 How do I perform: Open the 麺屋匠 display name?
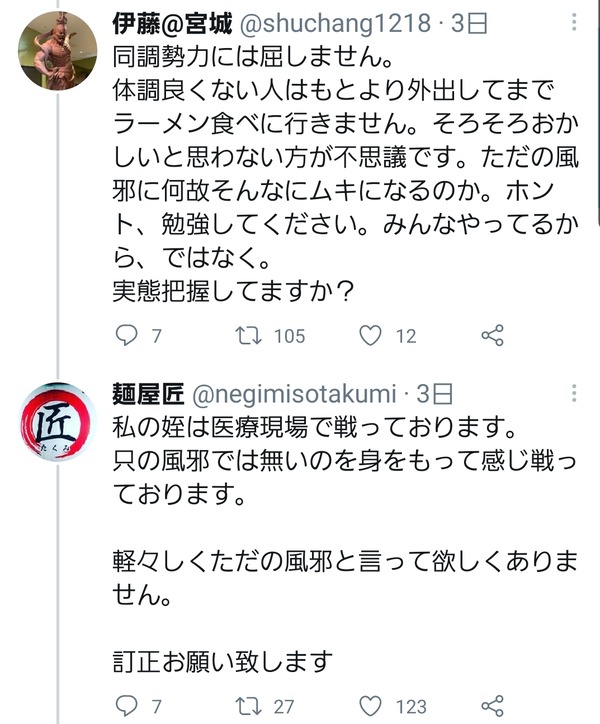point(148,394)
